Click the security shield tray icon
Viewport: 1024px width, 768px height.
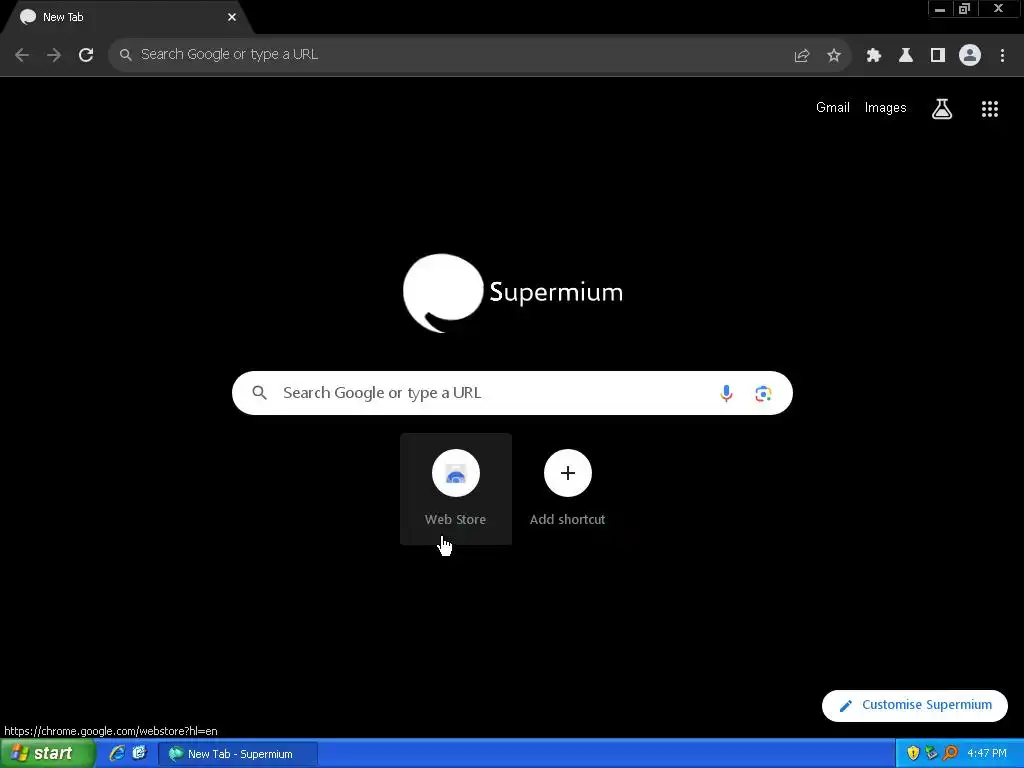[x=913, y=754]
